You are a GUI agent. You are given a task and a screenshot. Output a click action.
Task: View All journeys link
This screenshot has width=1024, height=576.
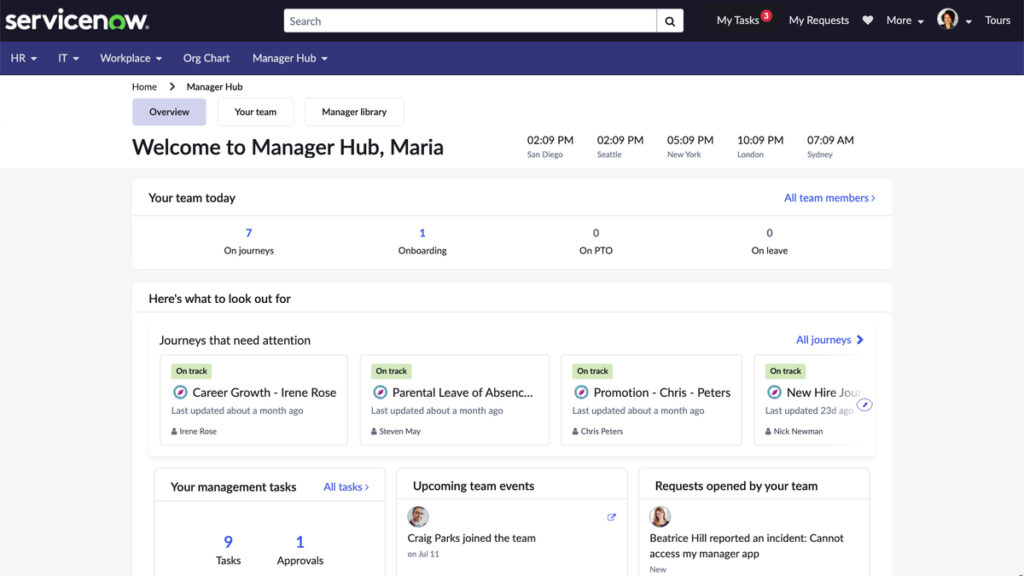pyautogui.click(x=829, y=340)
